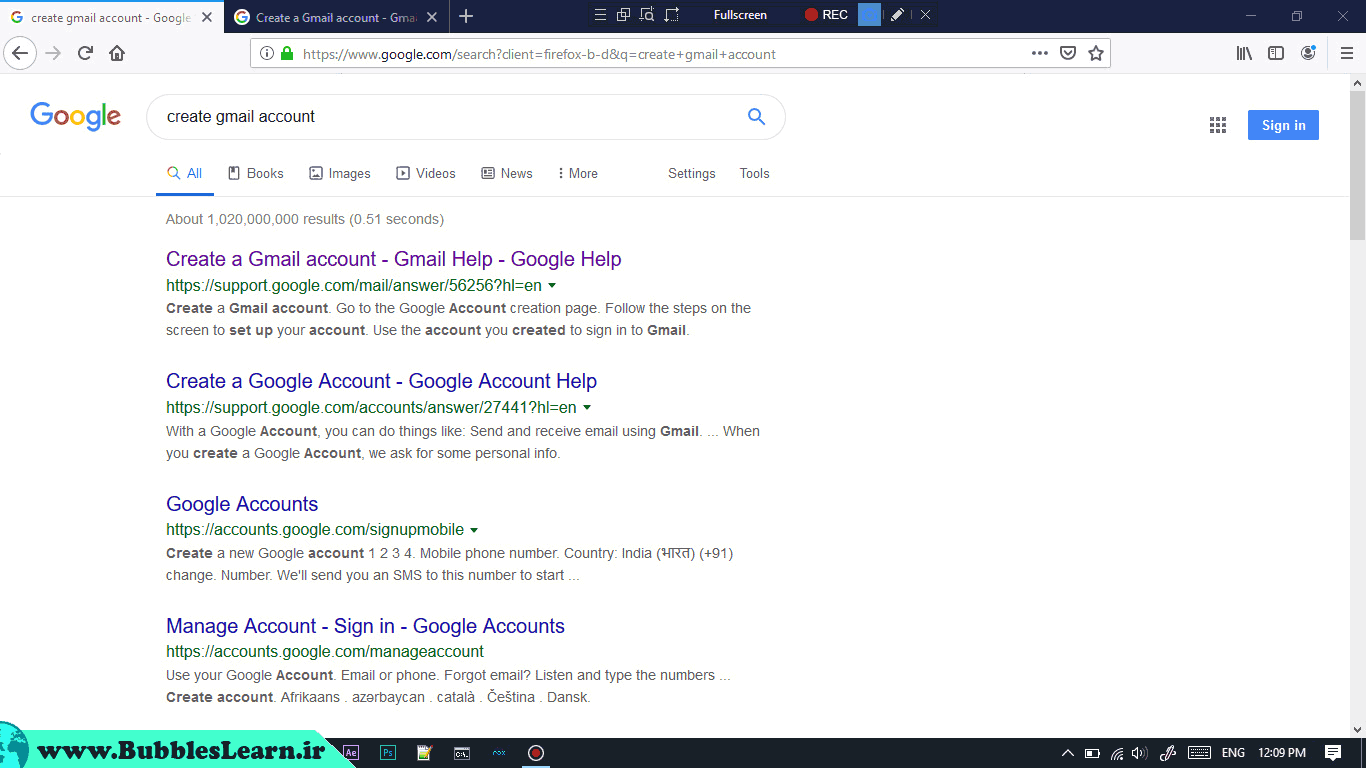Select recorder region search-capture icon

click(x=647, y=14)
